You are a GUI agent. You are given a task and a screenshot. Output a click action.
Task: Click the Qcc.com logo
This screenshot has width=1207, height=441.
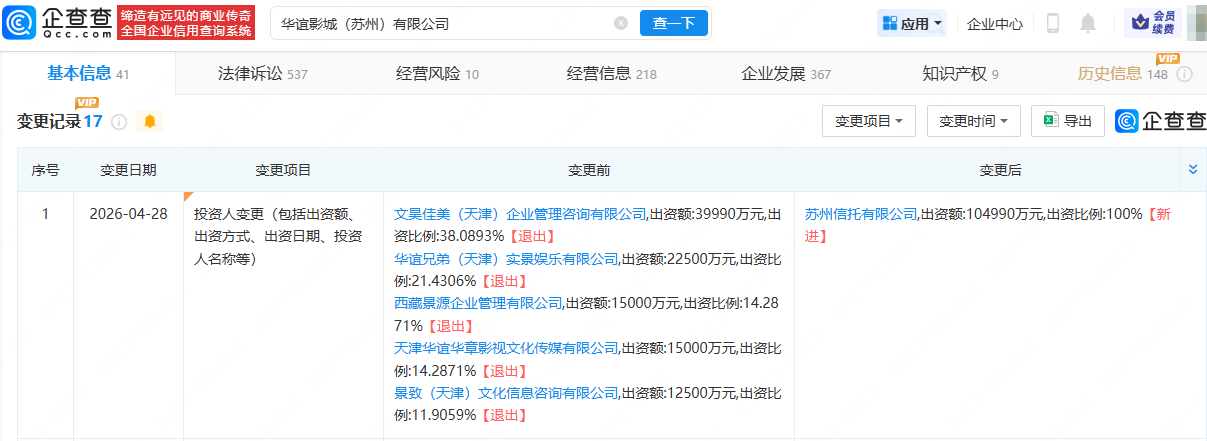tap(58, 23)
